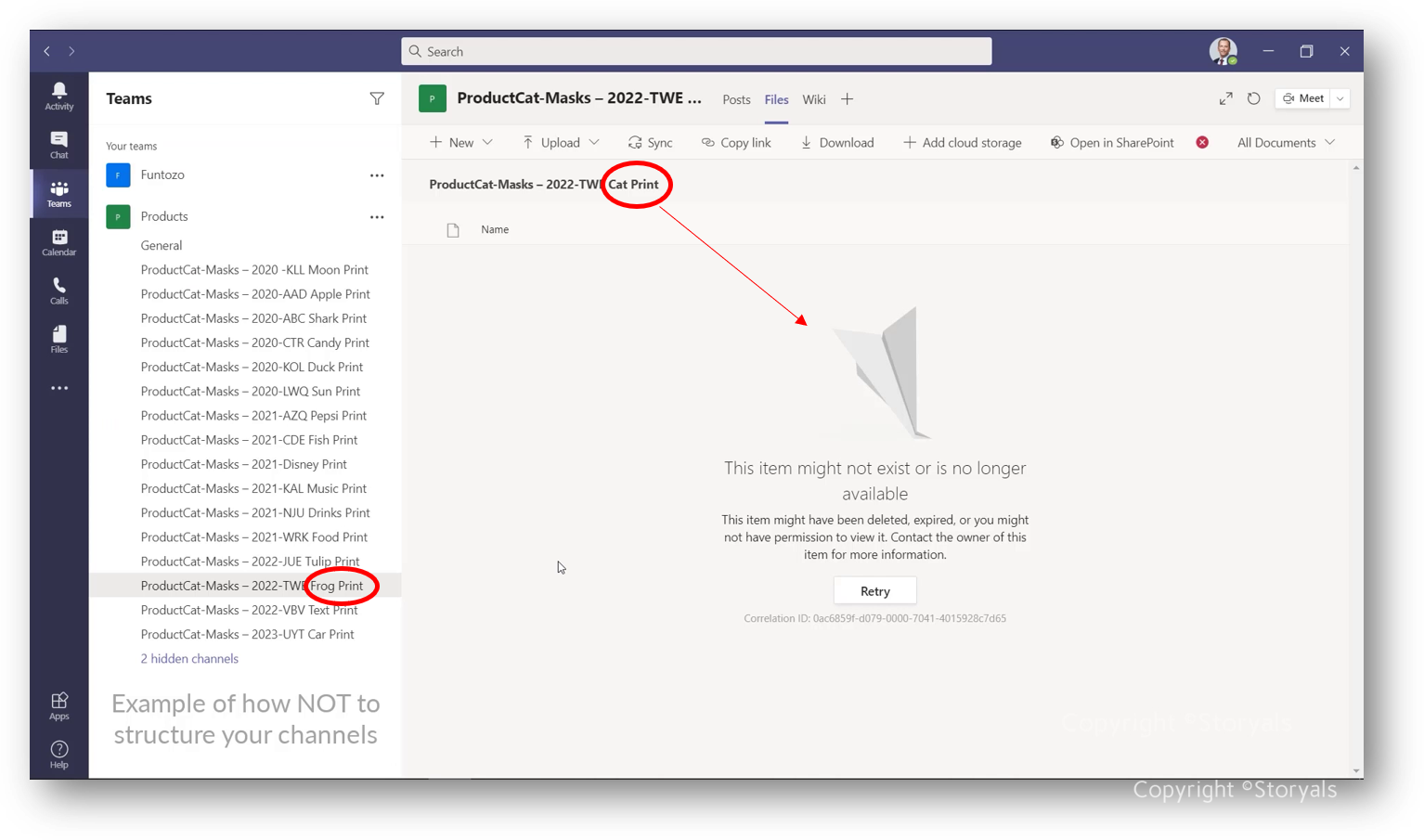Switch to the Chat icon in sidebar

58,144
